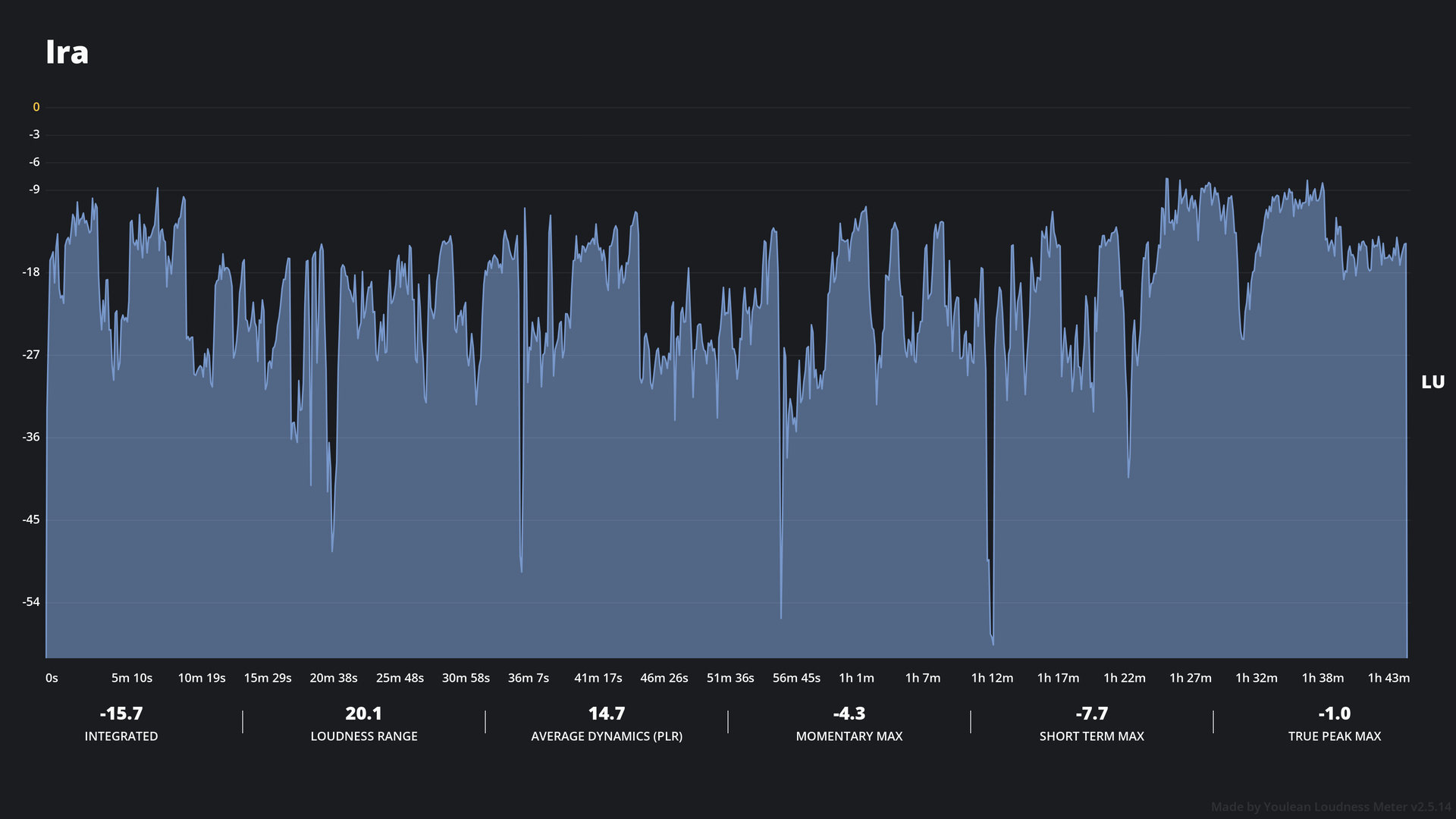
Task: Click the '1h 1m' time label
Action: click(856, 678)
